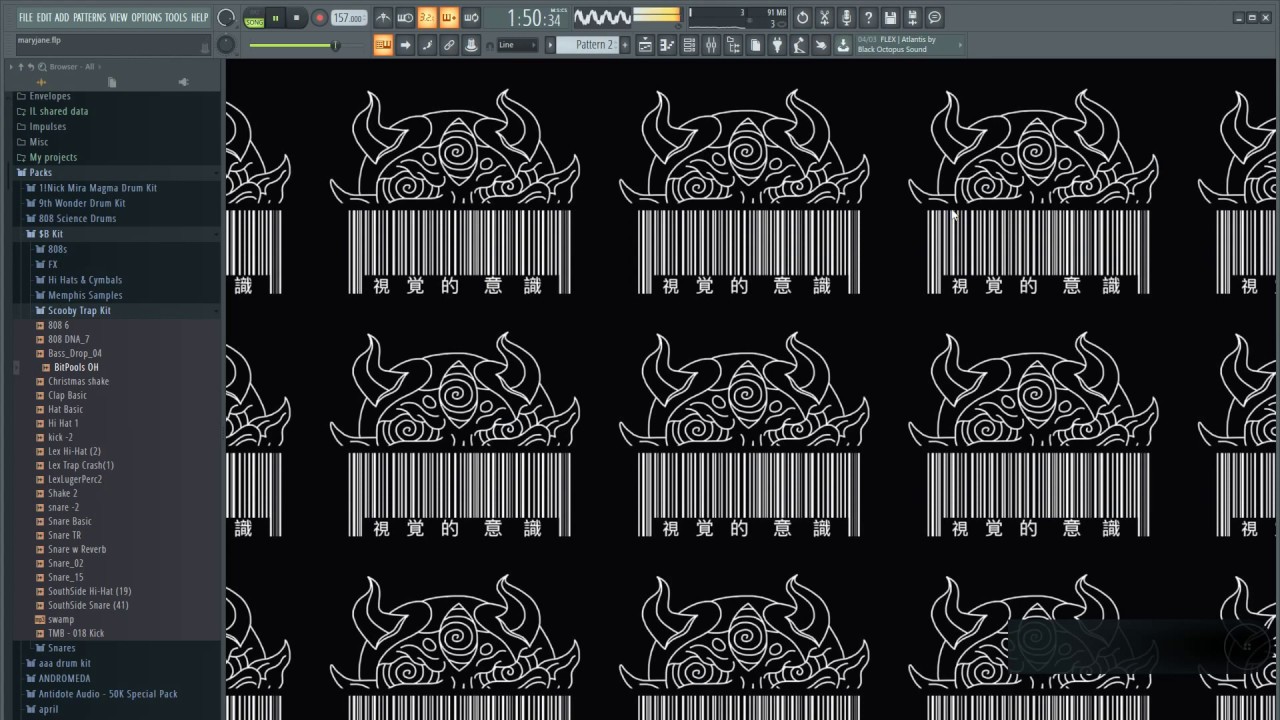Click the 157.000 tempo field

[349, 18]
